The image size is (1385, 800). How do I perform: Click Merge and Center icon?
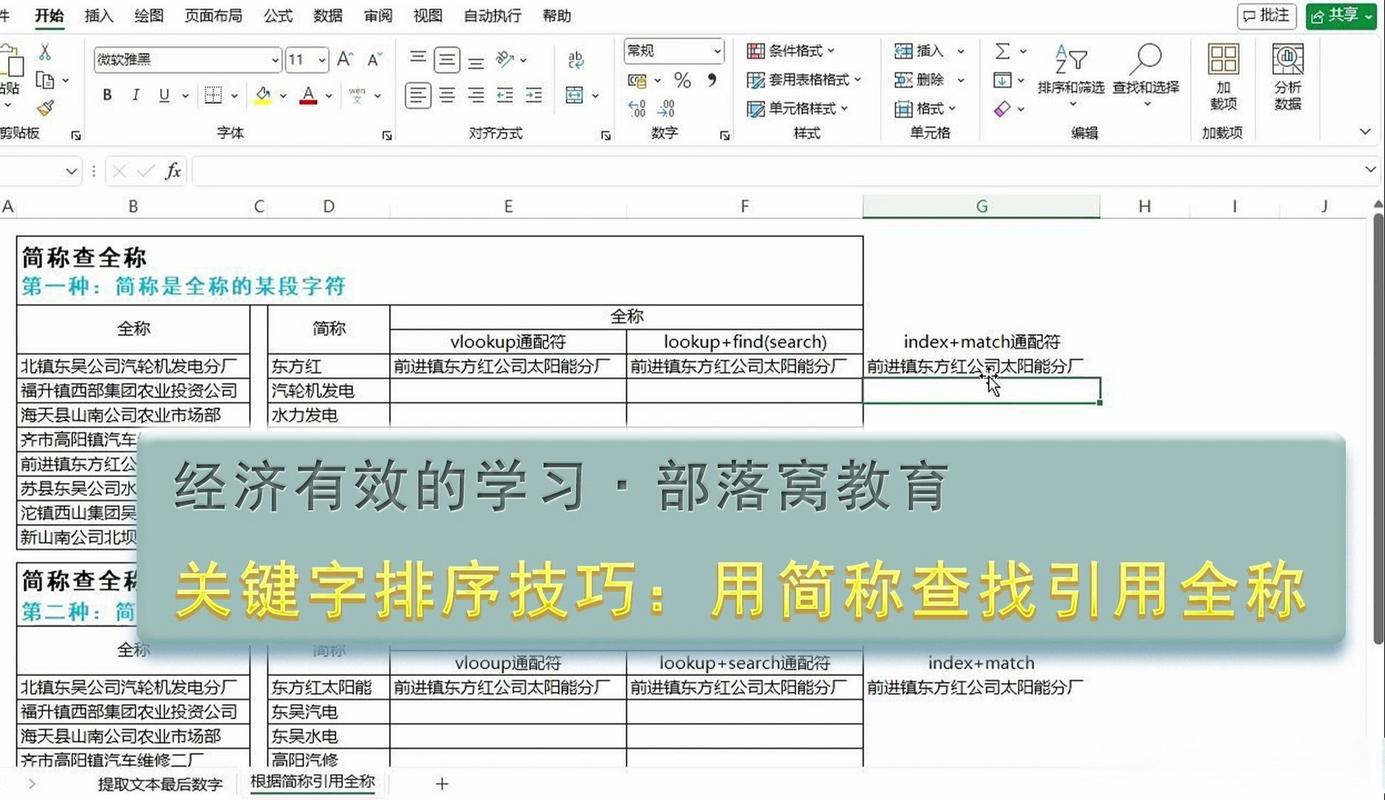(574, 95)
